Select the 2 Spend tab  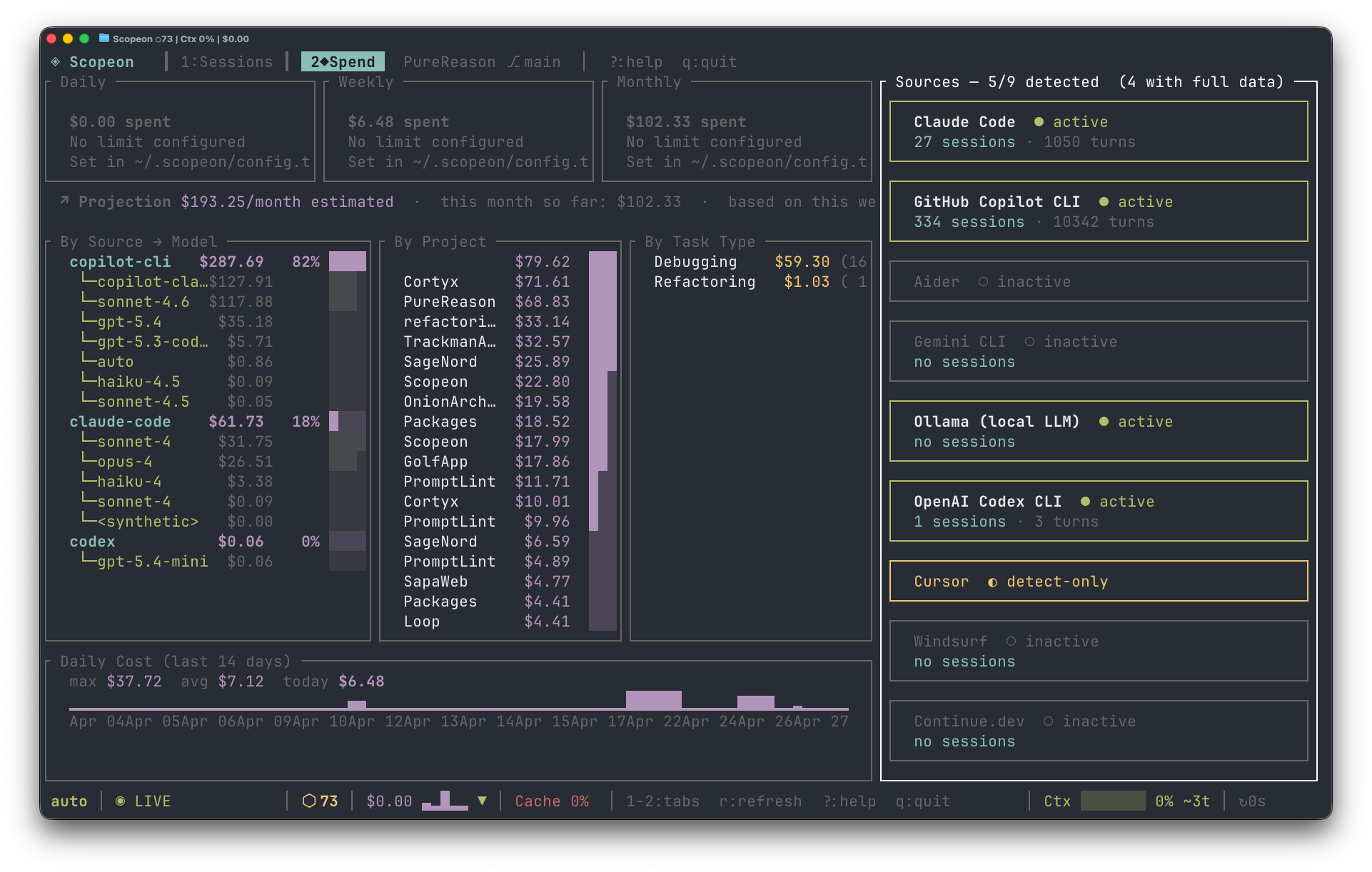click(343, 62)
